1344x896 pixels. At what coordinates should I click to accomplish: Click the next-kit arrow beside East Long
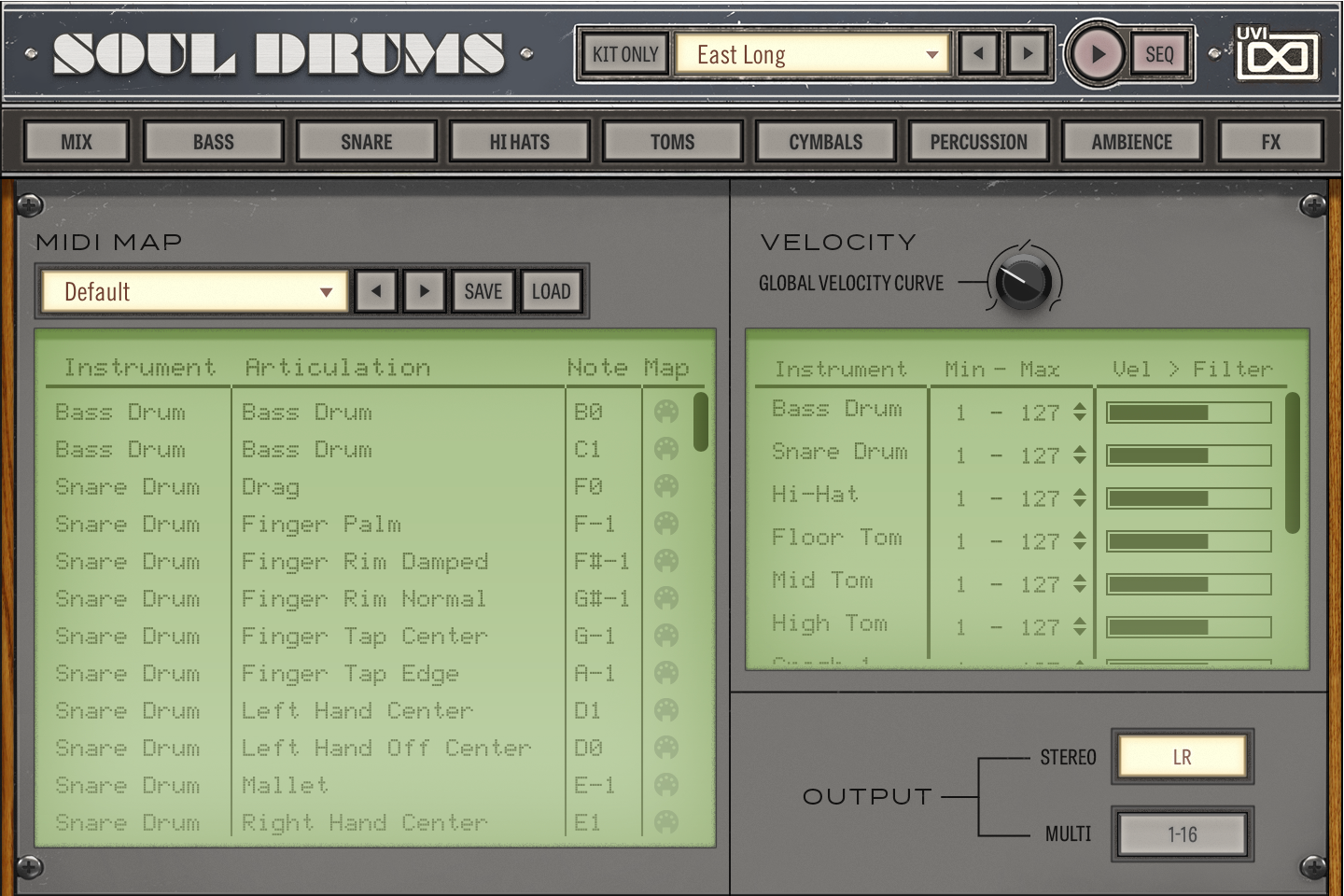1028,53
